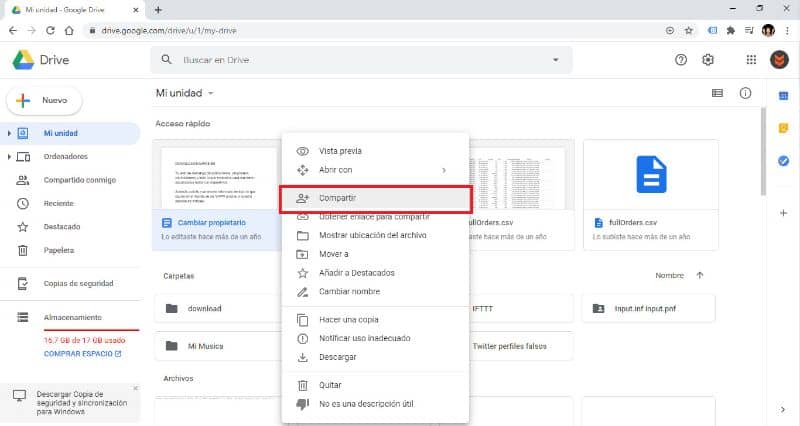Click in Buscar en Drive field
This screenshot has width=800, height=426.
click(x=362, y=60)
